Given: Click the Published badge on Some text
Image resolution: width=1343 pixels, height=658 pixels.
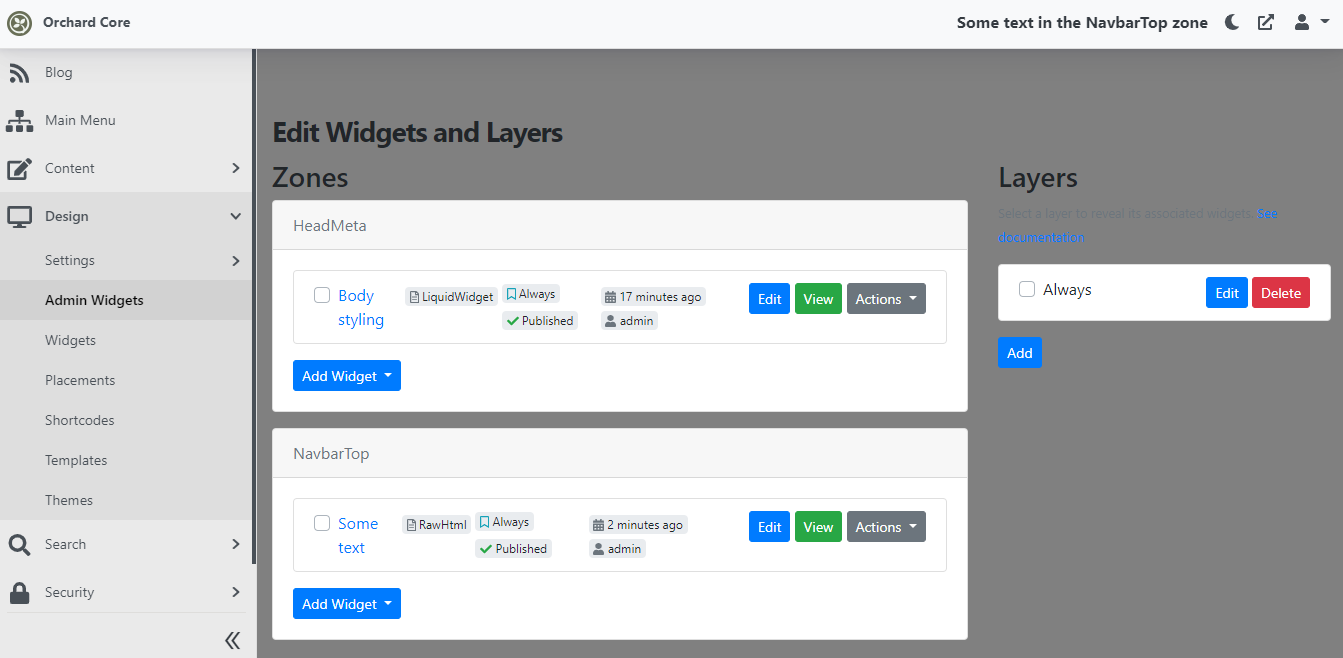Looking at the screenshot, I should [x=513, y=549].
